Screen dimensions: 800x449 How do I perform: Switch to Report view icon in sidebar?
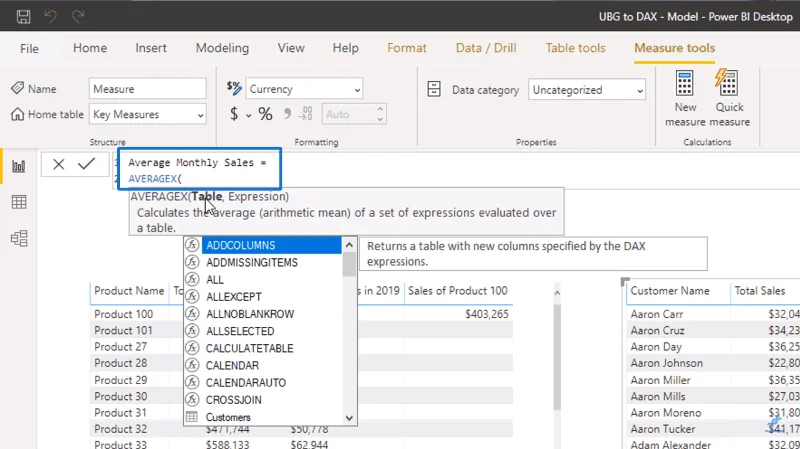click(x=19, y=166)
